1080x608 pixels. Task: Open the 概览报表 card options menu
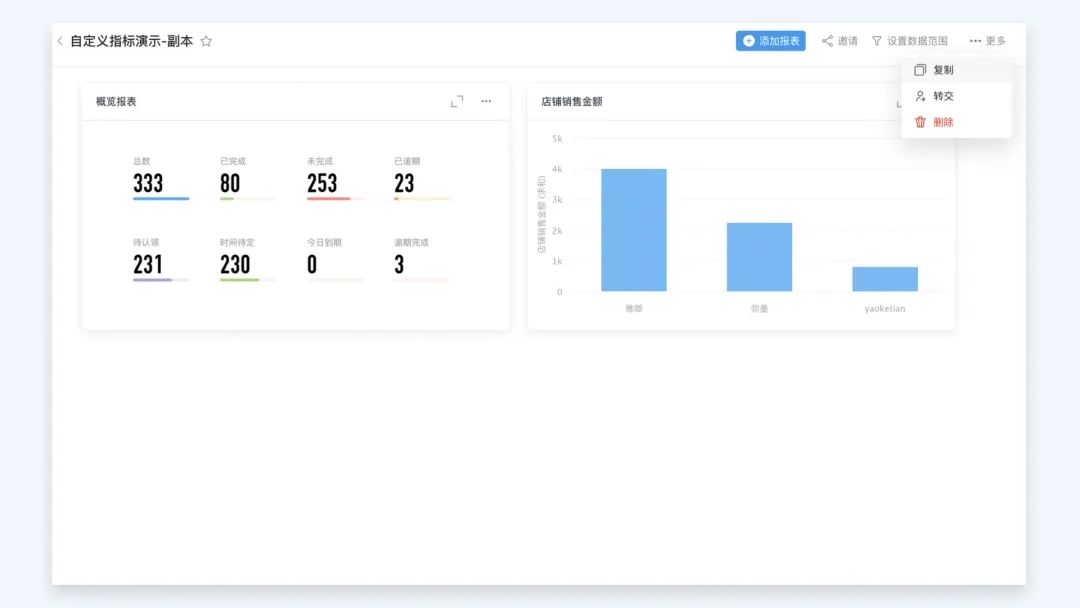pos(486,101)
